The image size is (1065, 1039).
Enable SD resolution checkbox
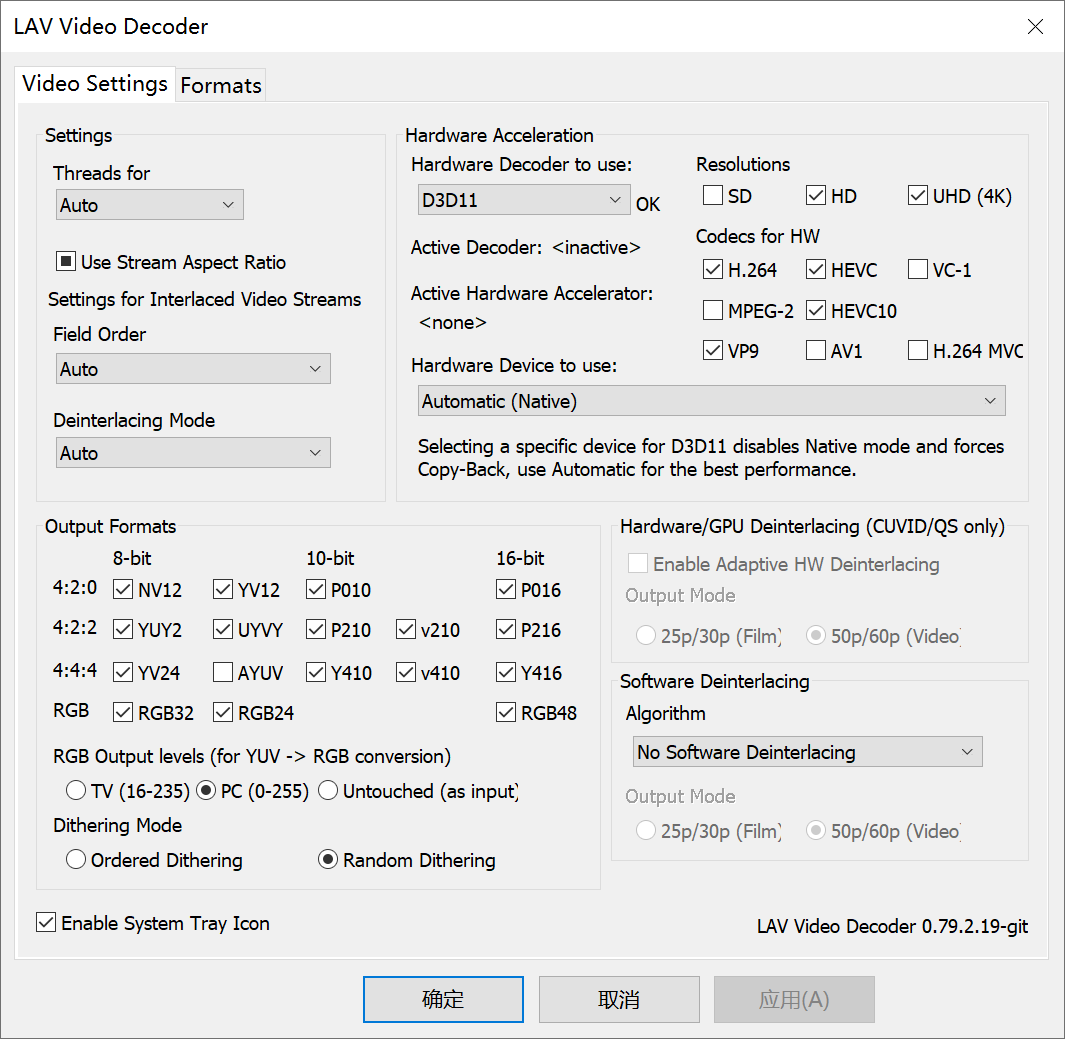tap(713, 196)
